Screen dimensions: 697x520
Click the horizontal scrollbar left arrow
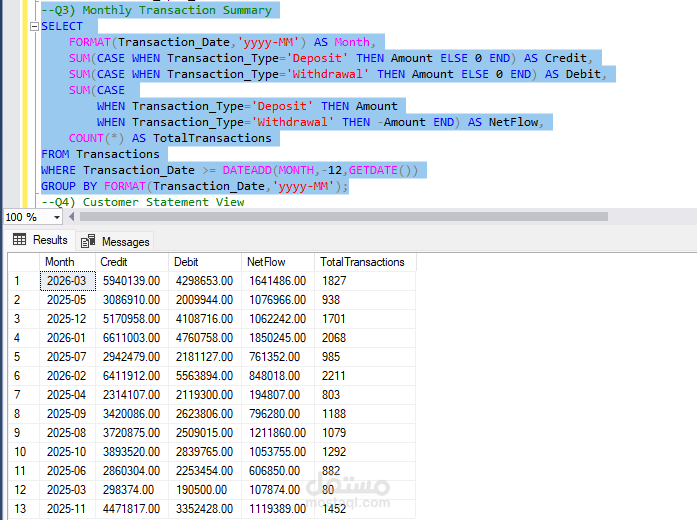pyautogui.click(x=71, y=217)
